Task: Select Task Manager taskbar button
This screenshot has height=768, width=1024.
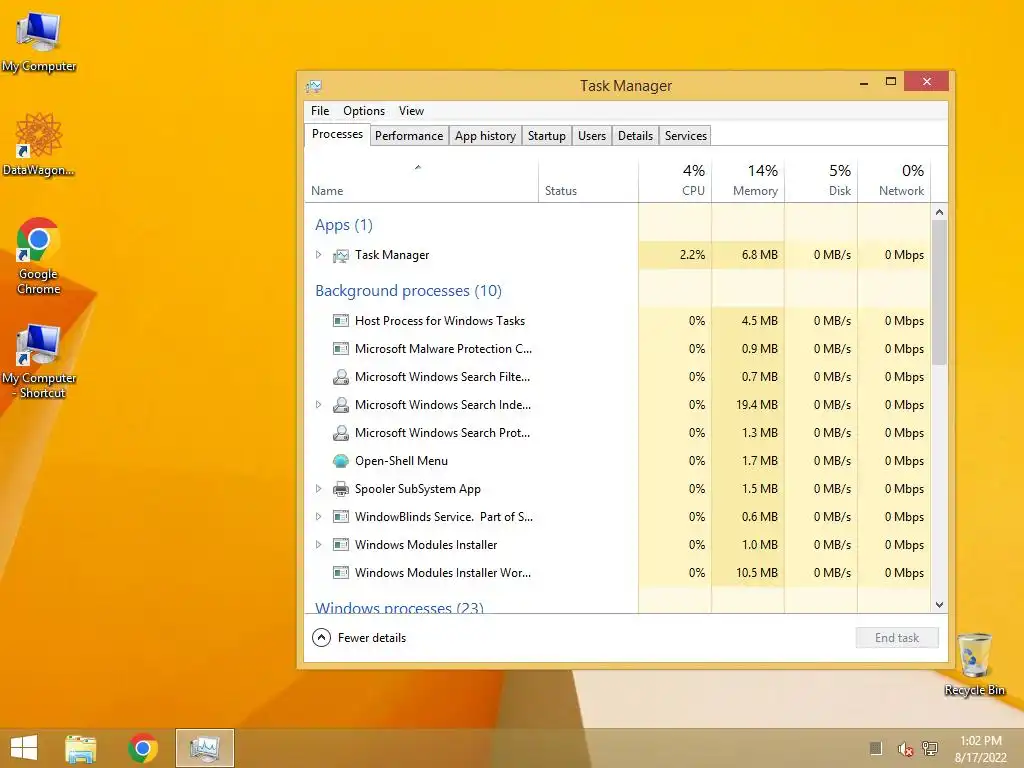Action: pos(204,748)
